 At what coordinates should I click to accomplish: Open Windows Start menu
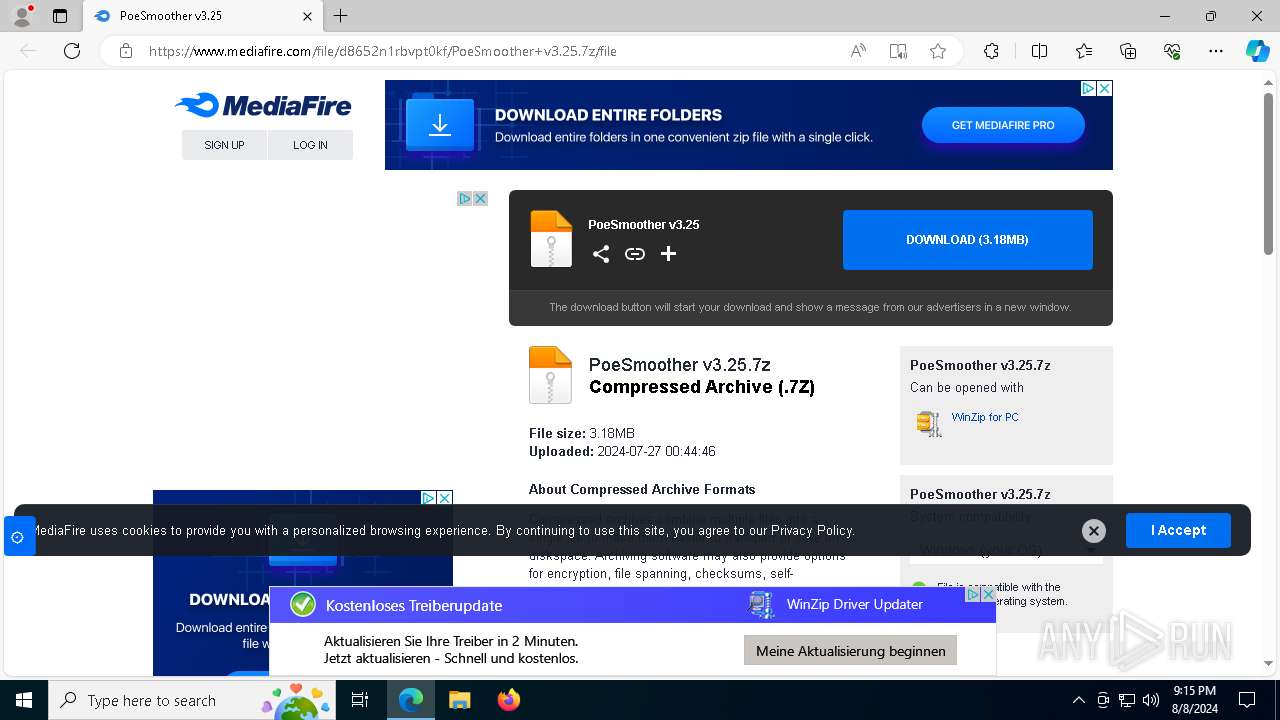click(24, 700)
